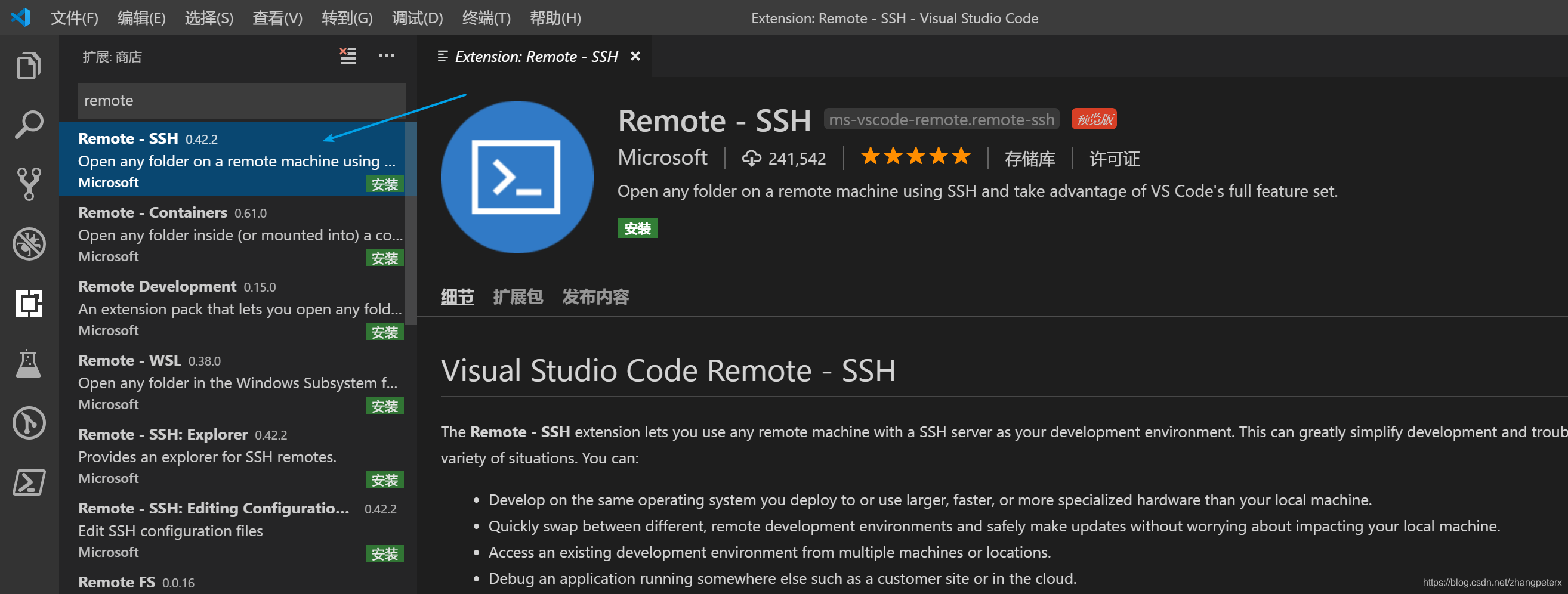
Task: Open the GitLens icon in activity bar
Action: pos(29,422)
